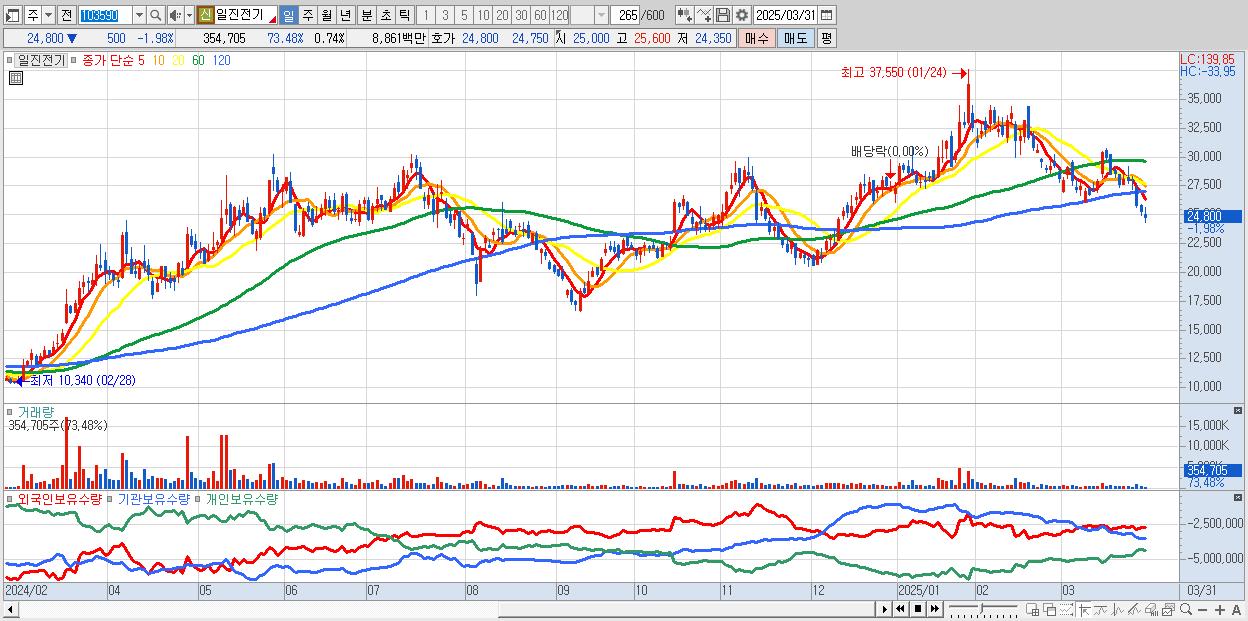The width and height of the screenshot is (1248, 621).
Task: Click the 거래량 volume panel label
Action: coord(35,412)
